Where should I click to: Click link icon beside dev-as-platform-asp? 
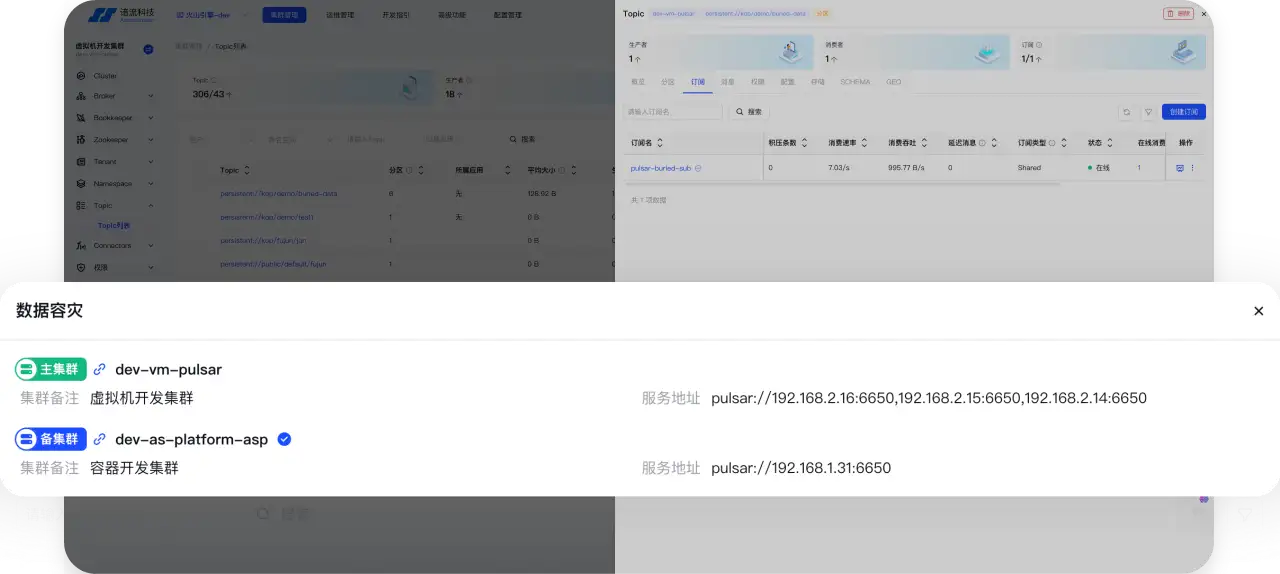[x=99, y=440]
